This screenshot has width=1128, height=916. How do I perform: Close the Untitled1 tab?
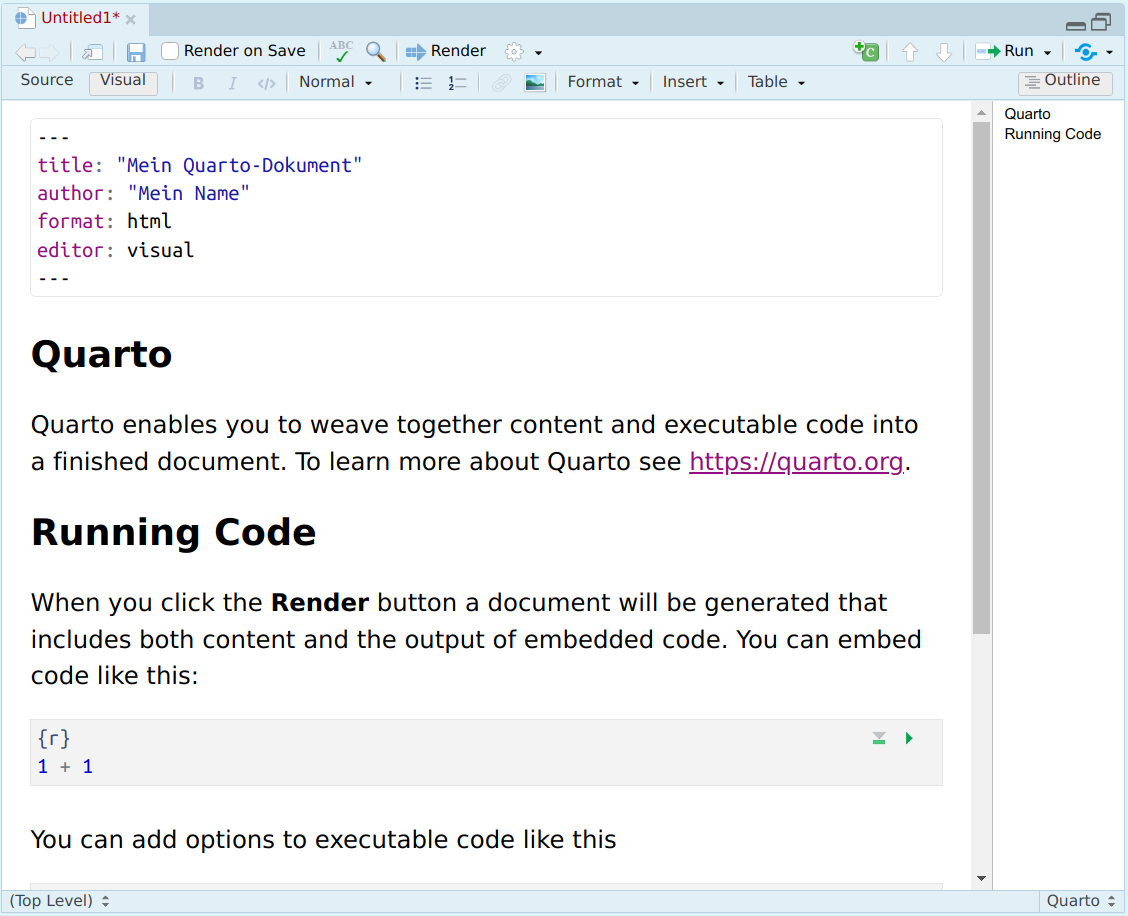tap(131, 19)
